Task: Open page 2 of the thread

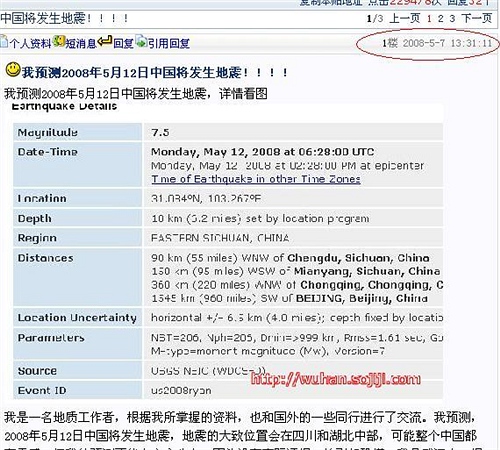Action: pos(441,18)
